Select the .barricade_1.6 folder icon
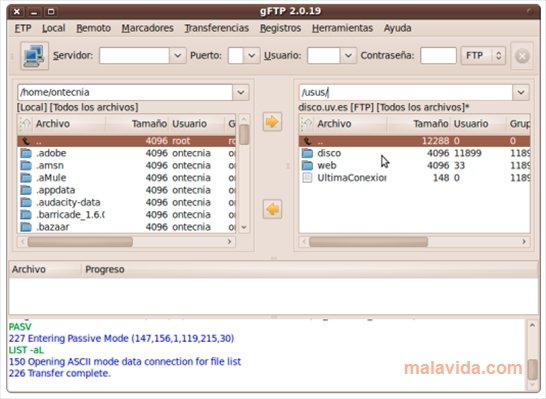The width and height of the screenshot is (546, 399). 26,215
